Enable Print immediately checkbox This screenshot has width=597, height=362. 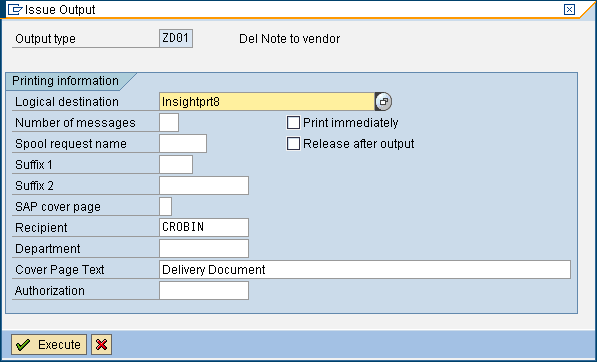293,123
